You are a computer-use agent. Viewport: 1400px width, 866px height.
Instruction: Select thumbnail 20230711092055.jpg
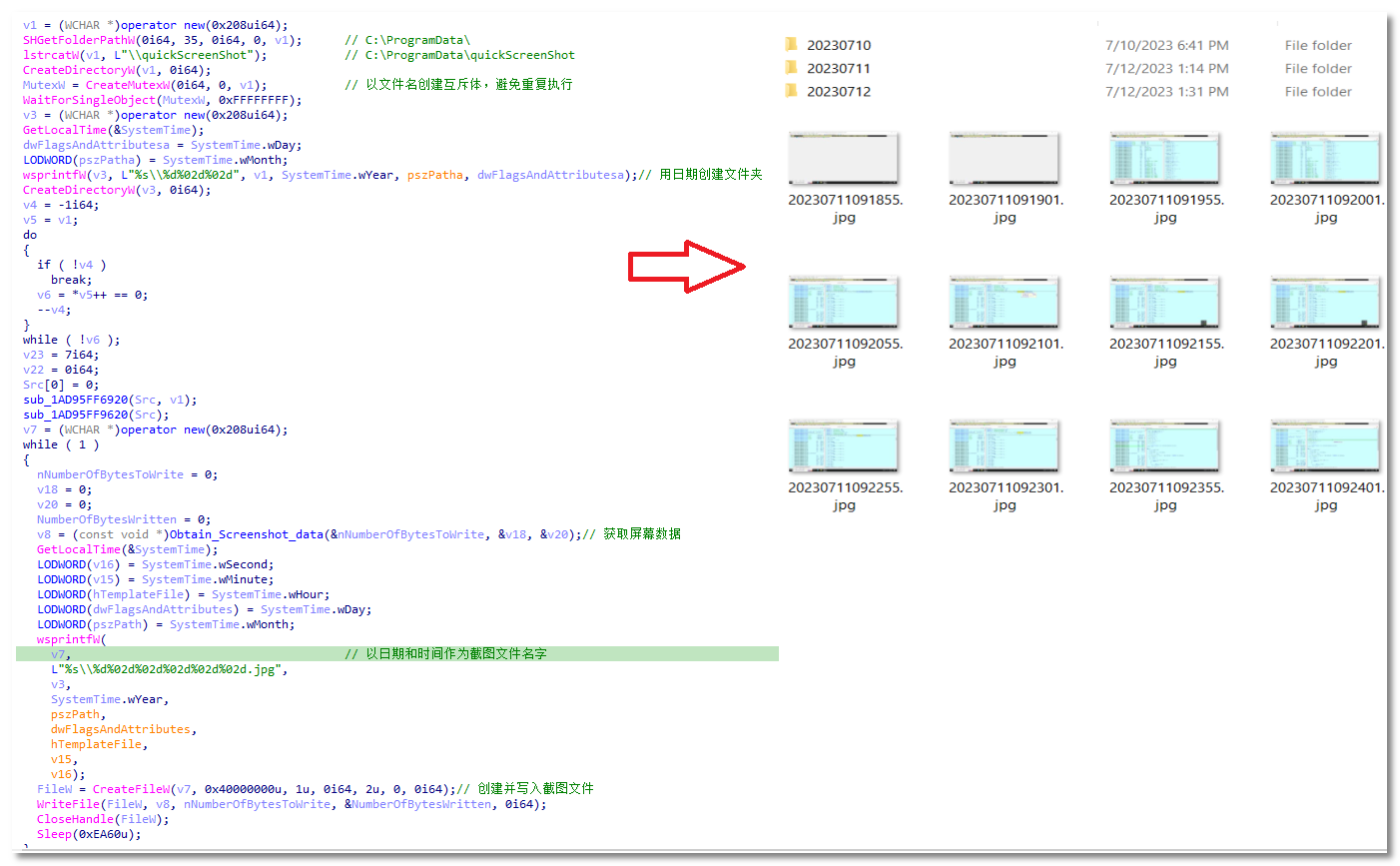coord(844,304)
